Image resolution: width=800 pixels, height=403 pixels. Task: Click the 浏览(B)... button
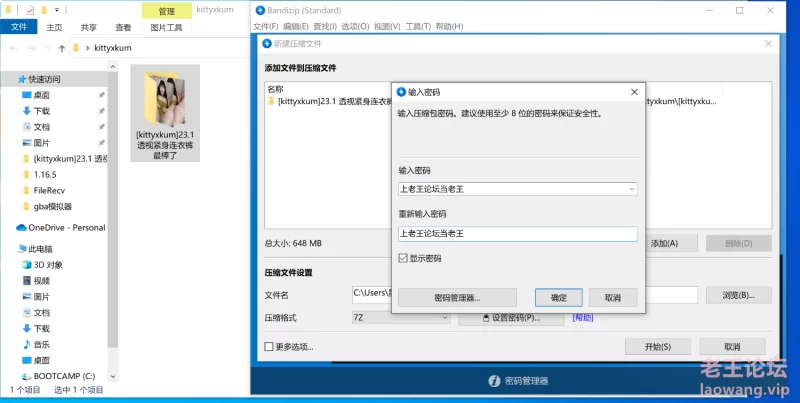click(739, 295)
